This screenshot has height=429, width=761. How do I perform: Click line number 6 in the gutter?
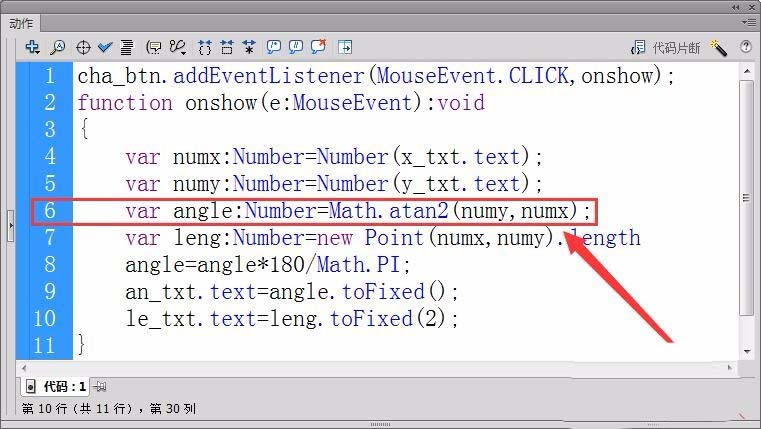pyautogui.click(x=50, y=211)
